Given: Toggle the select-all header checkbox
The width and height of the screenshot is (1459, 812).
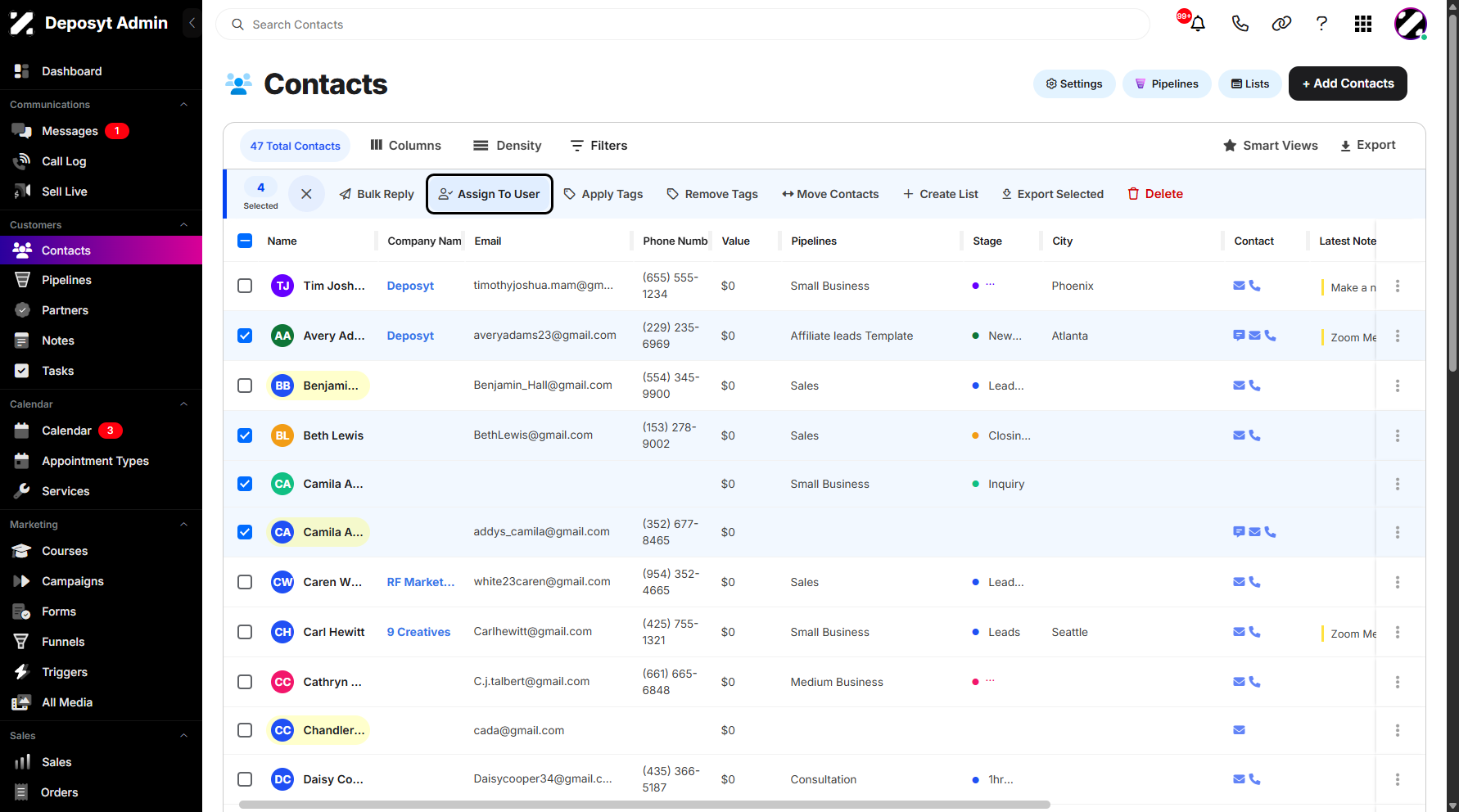Looking at the screenshot, I should (x=245, y=241).
